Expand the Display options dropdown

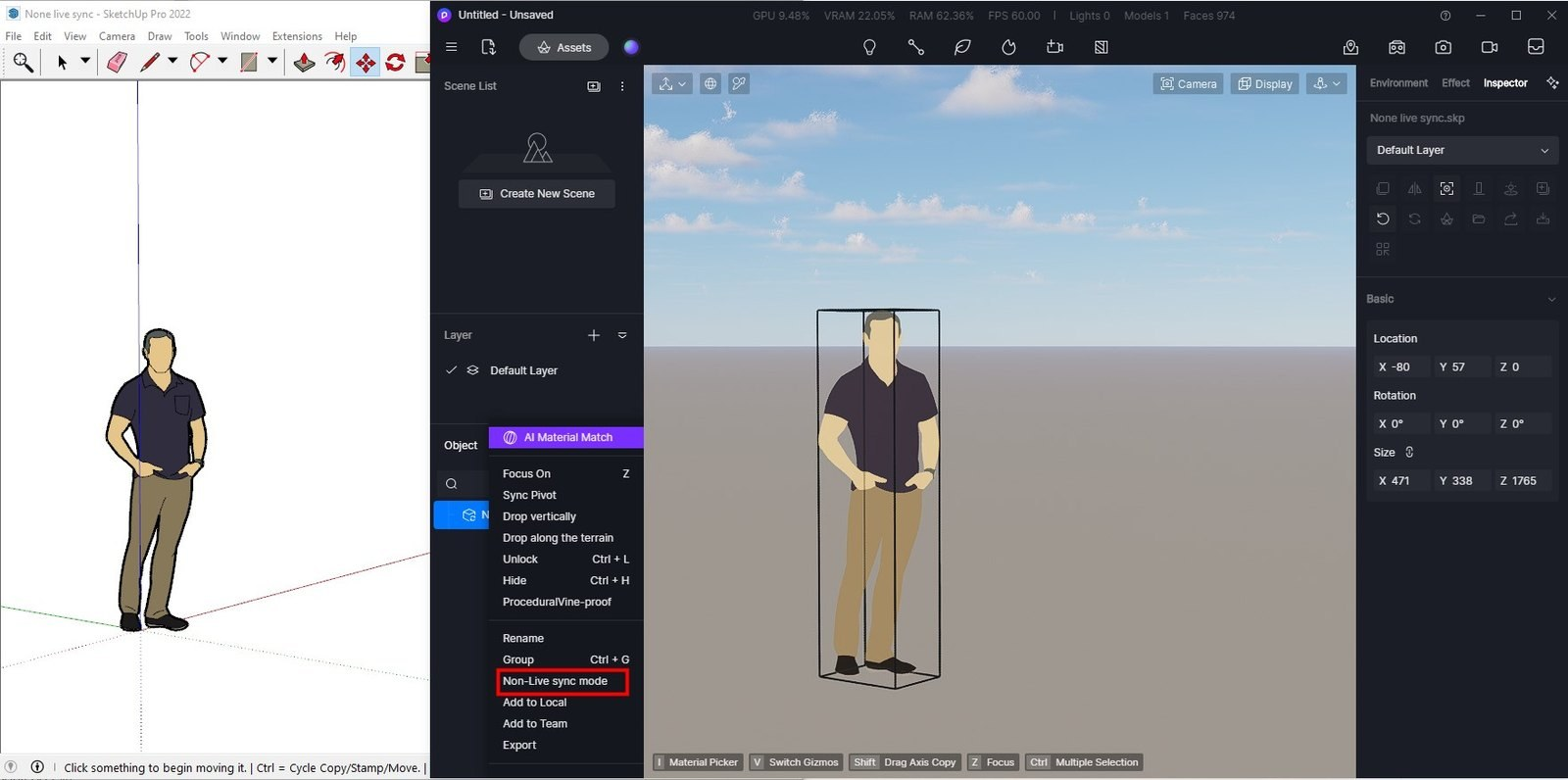tap(1265, 84)
